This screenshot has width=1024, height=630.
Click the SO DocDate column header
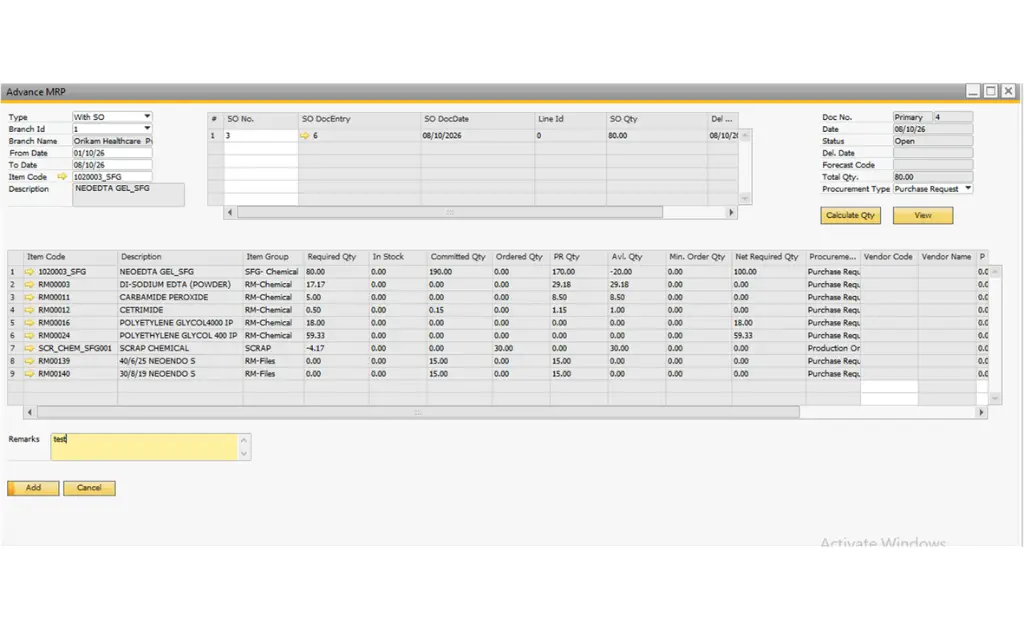pyautogui.click(x=477, y=119)
